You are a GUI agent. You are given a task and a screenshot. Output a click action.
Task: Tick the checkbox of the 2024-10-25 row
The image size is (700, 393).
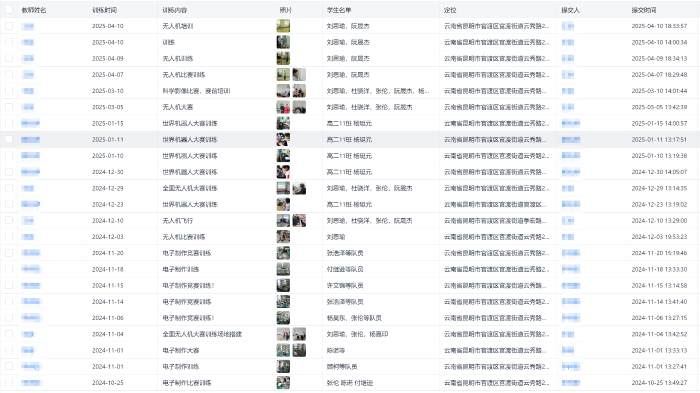point(9,382)
